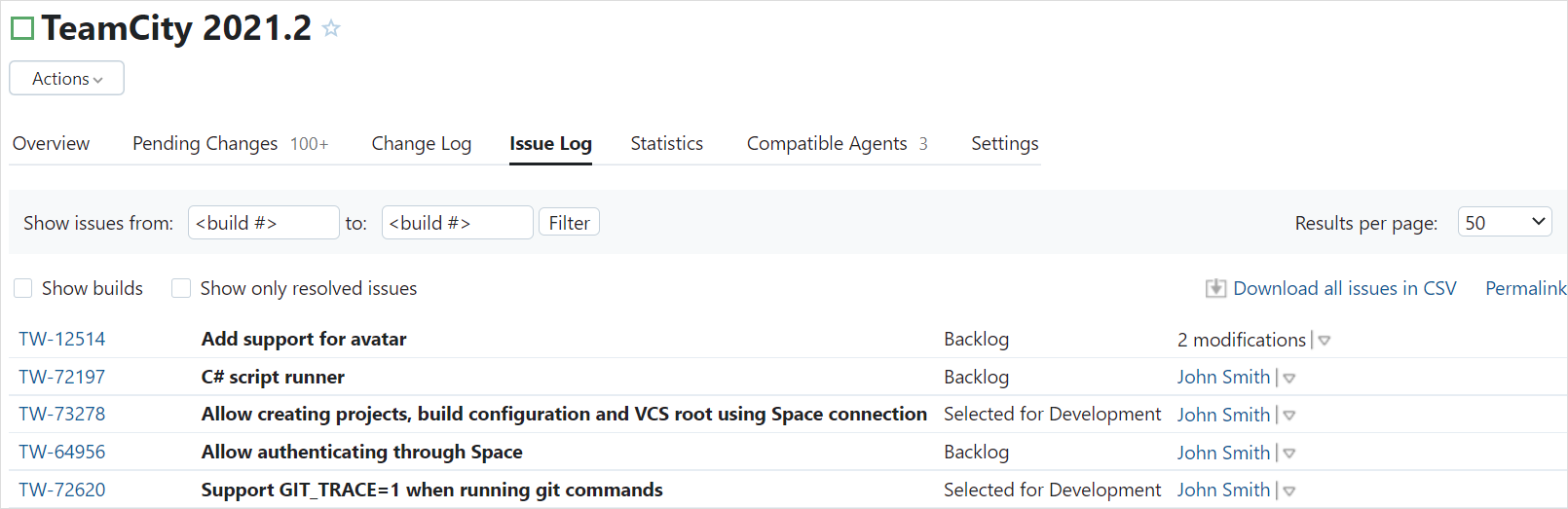Go to the Statistics tab
This screenshot has width=1568, height=509.
tap(666, 144)
